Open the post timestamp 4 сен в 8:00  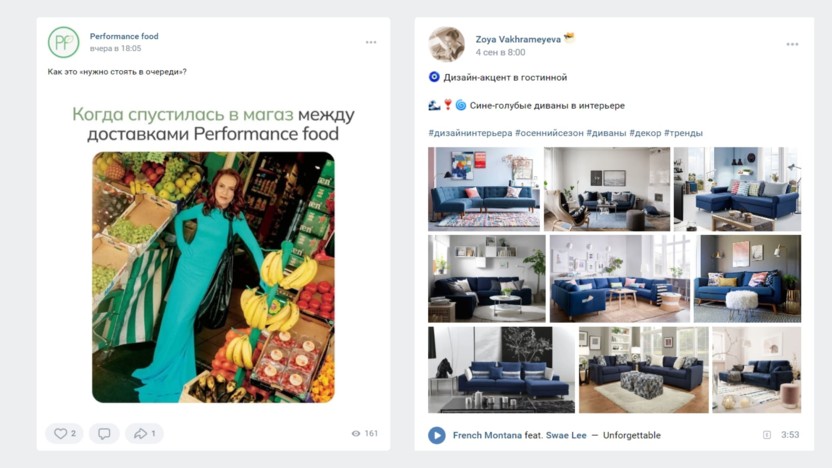tap(500, 52)
